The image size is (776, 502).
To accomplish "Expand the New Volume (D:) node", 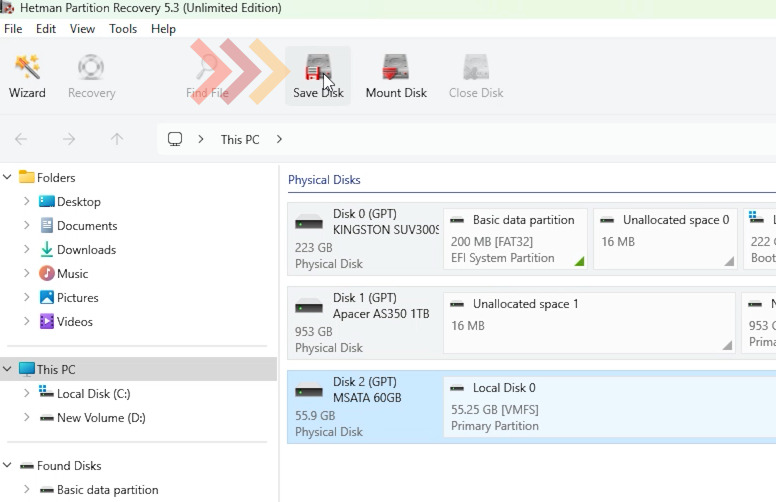I will [27, 417].
